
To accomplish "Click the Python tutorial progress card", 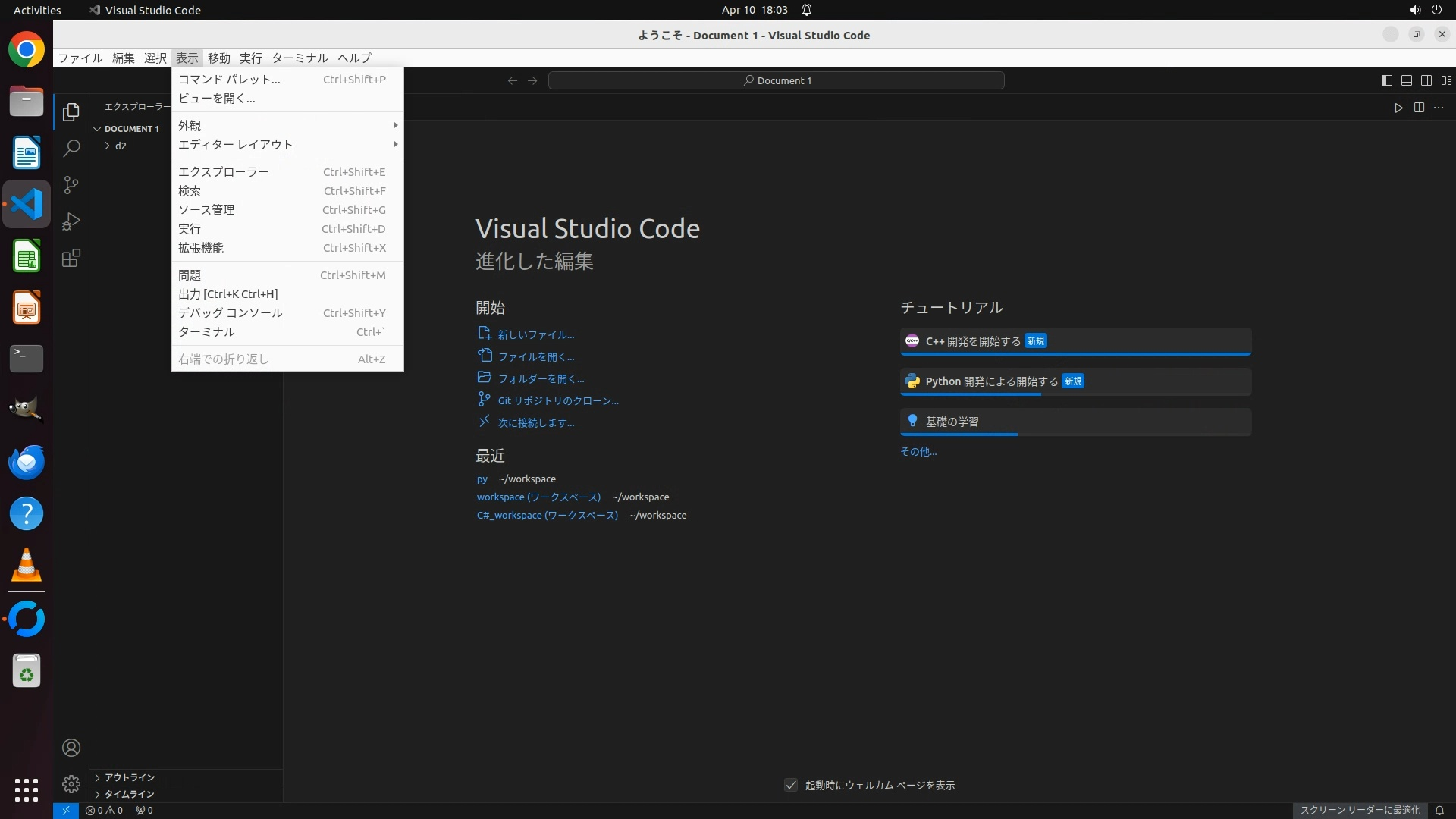I will (1075, 381).
